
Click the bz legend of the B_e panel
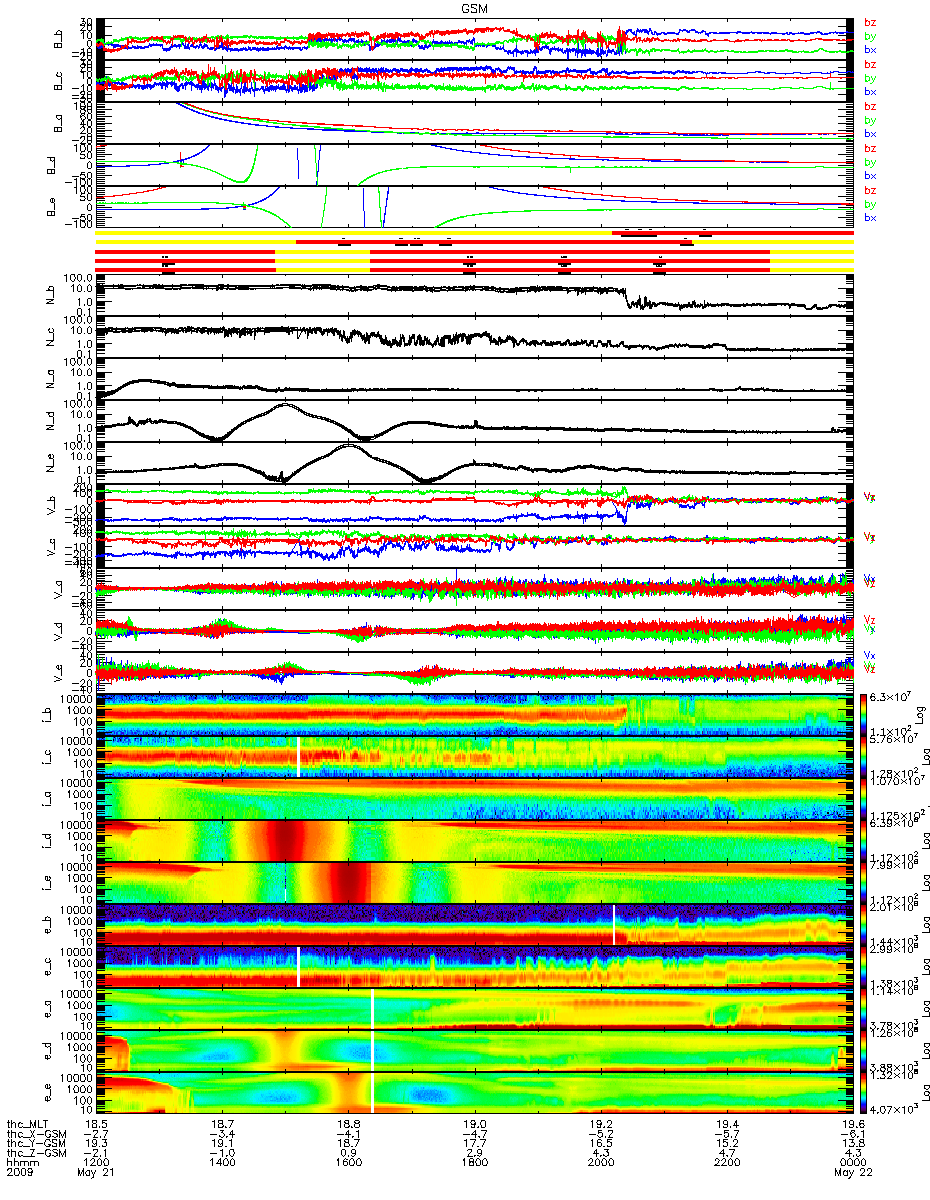coord(870,190)
